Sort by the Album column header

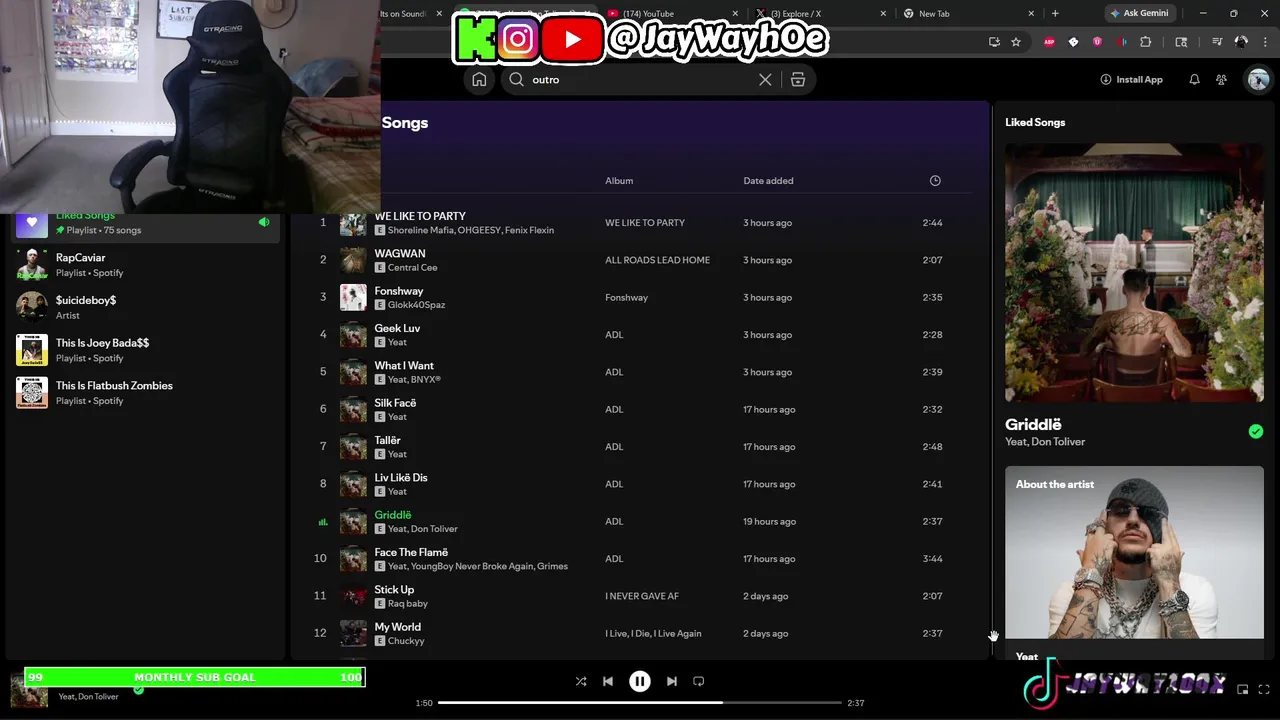(x=619, y=181)
